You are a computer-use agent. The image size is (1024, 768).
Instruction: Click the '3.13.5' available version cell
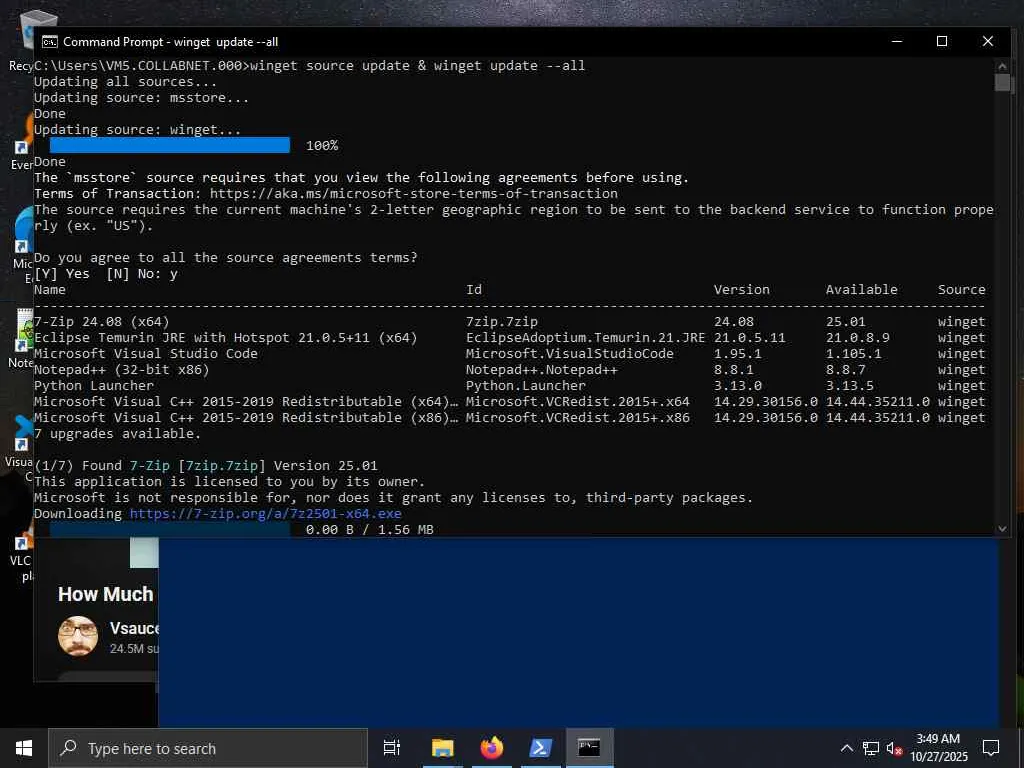coord(850,386)
